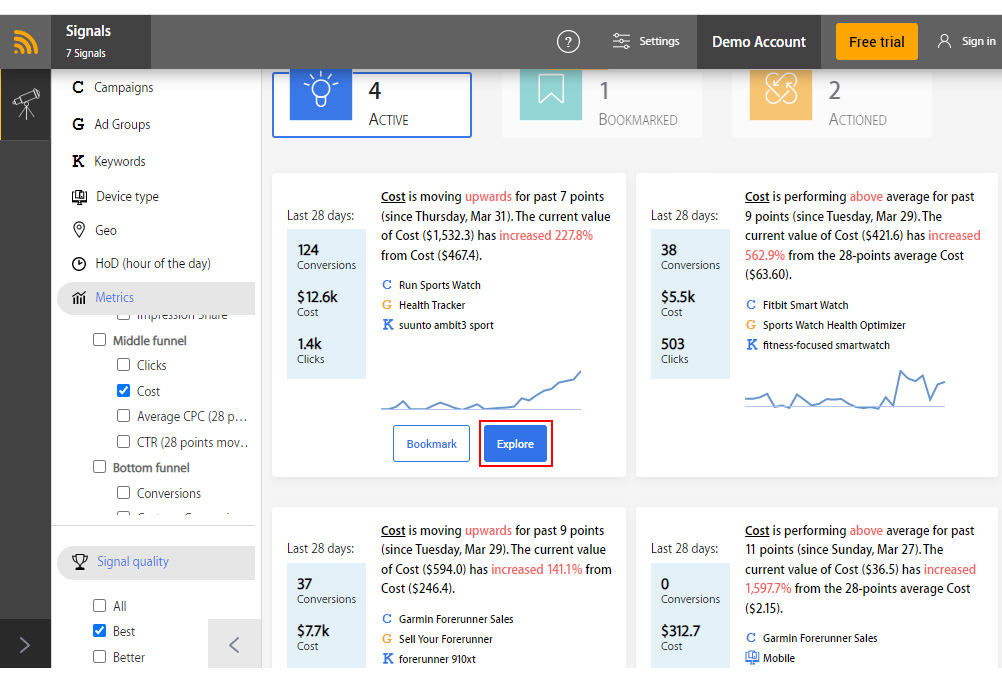Click the Sign in user icon
This screenshot has width=1002, height=682.
click(944, 41)
